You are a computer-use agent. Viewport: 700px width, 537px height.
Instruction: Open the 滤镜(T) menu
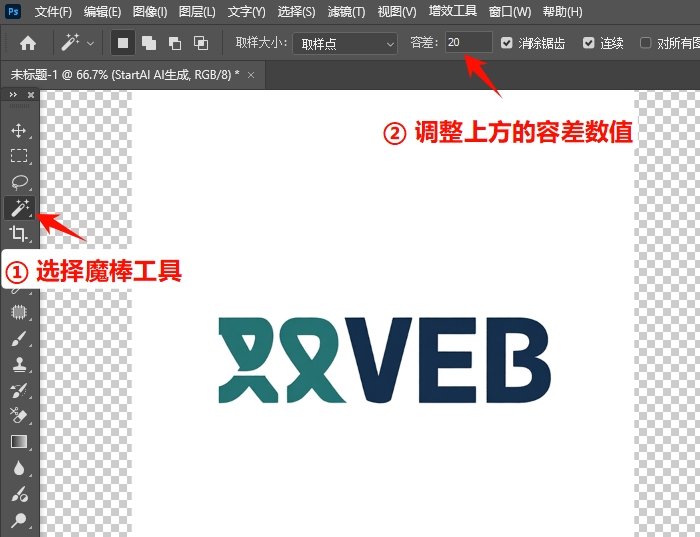tap(346, 11)
